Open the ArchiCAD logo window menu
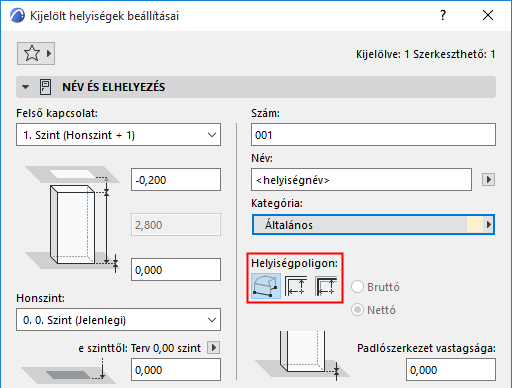This screenshot has width=512, height=388. pyautogui.click(x=17, y=16)
